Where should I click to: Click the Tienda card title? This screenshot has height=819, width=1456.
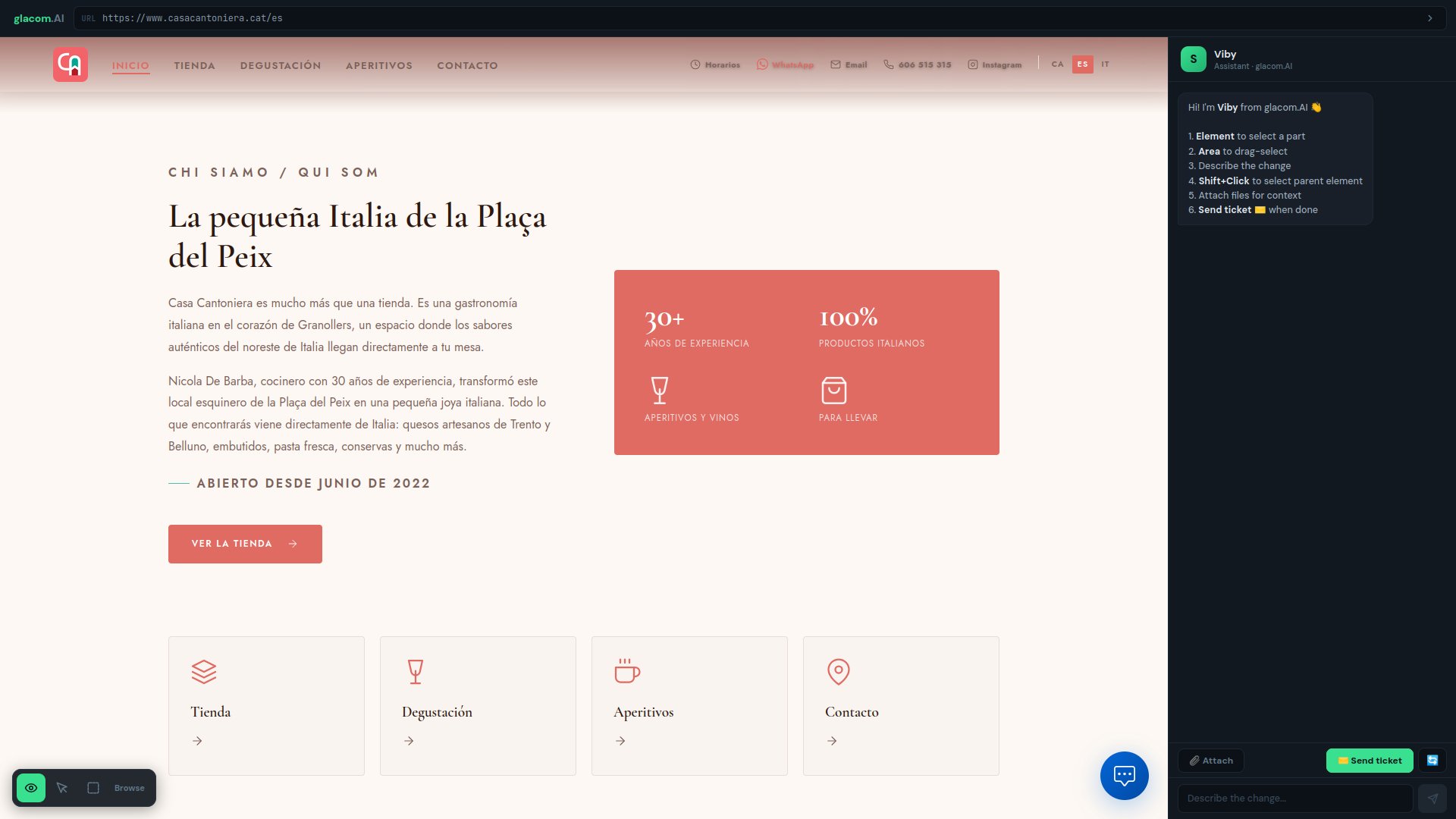tap(211, 712)
